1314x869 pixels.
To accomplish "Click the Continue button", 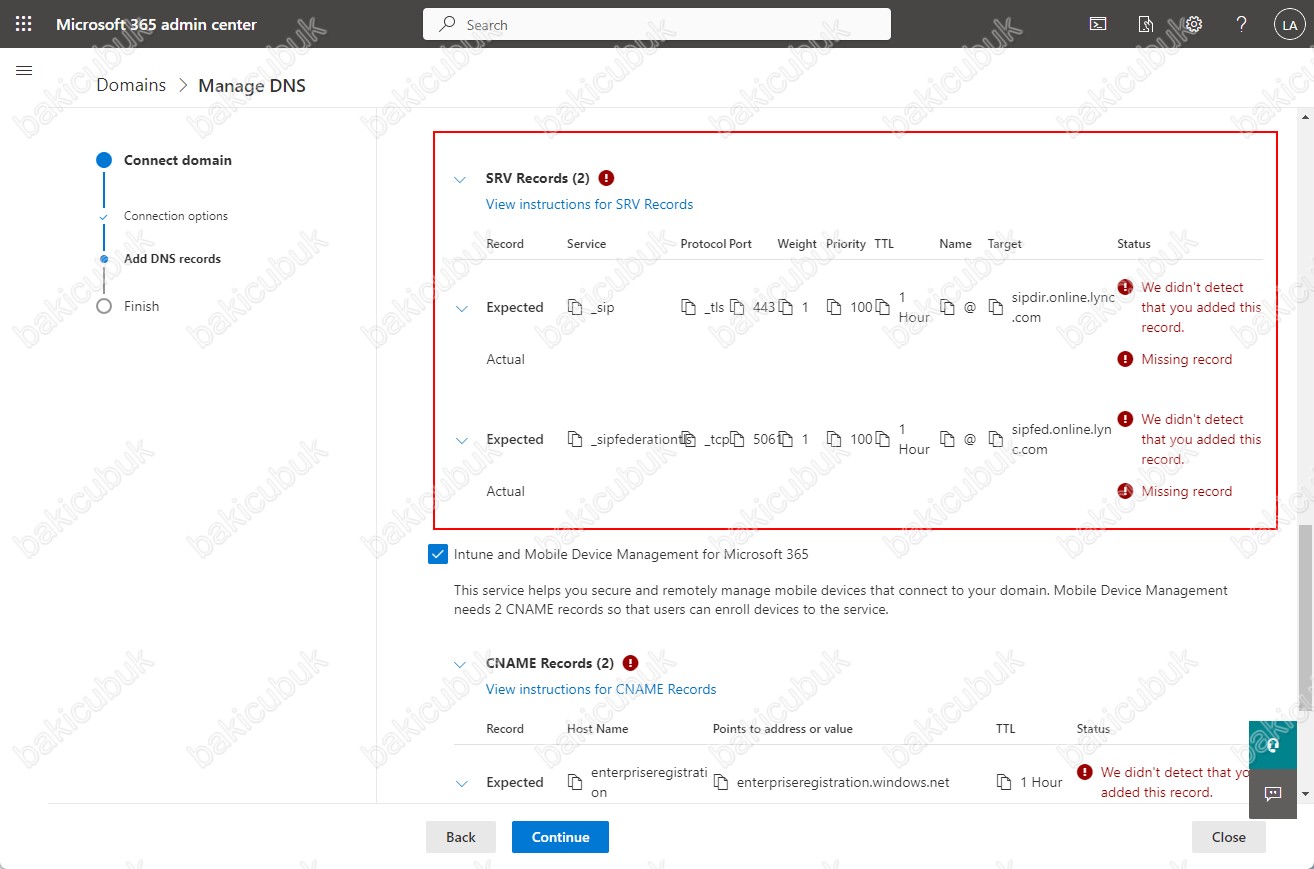I will pyautogui.click(x=560, y=837).
